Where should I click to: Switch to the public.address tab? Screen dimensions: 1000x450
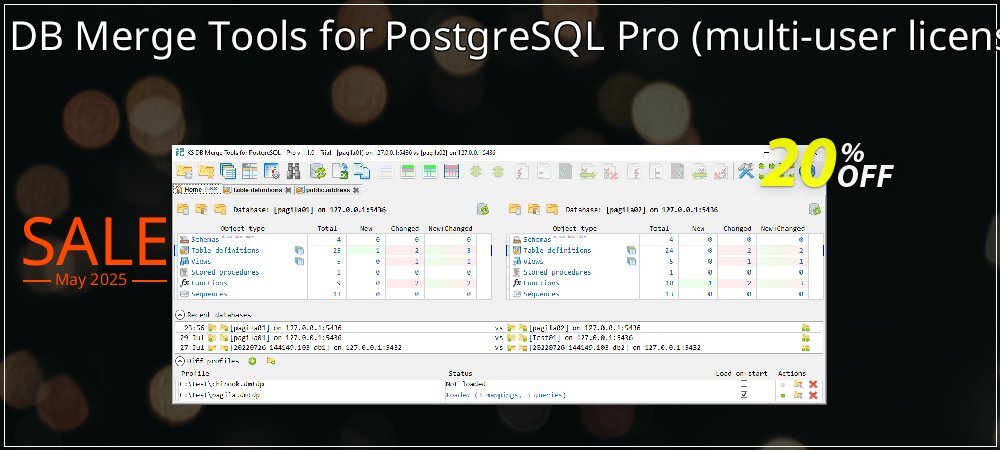pyautogui.click(x=327, y=190)
